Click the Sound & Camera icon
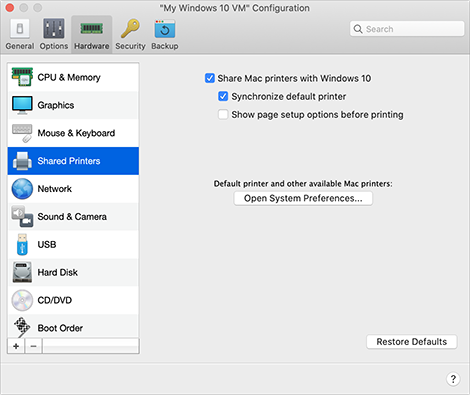The height and width of the screenshot is (395, 470). click(22, 217)
